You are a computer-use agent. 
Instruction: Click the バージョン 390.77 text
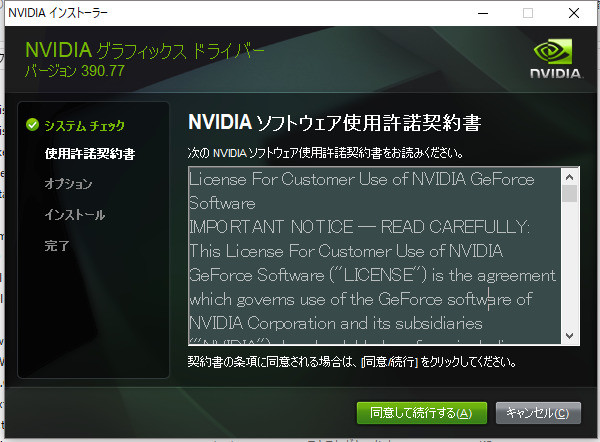(x=75, y=71)
